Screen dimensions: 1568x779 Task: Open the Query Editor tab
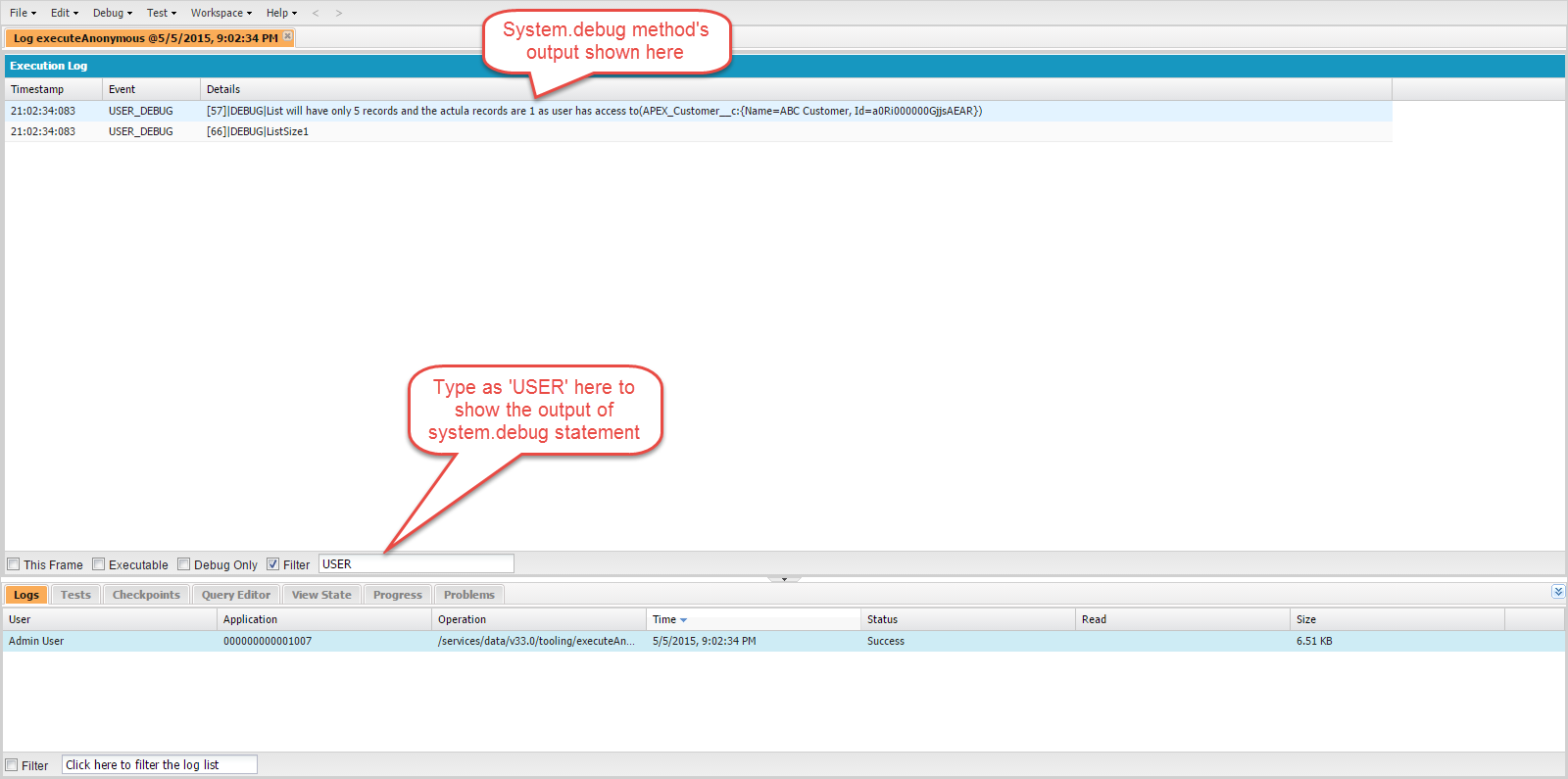(x=236, y=595)
